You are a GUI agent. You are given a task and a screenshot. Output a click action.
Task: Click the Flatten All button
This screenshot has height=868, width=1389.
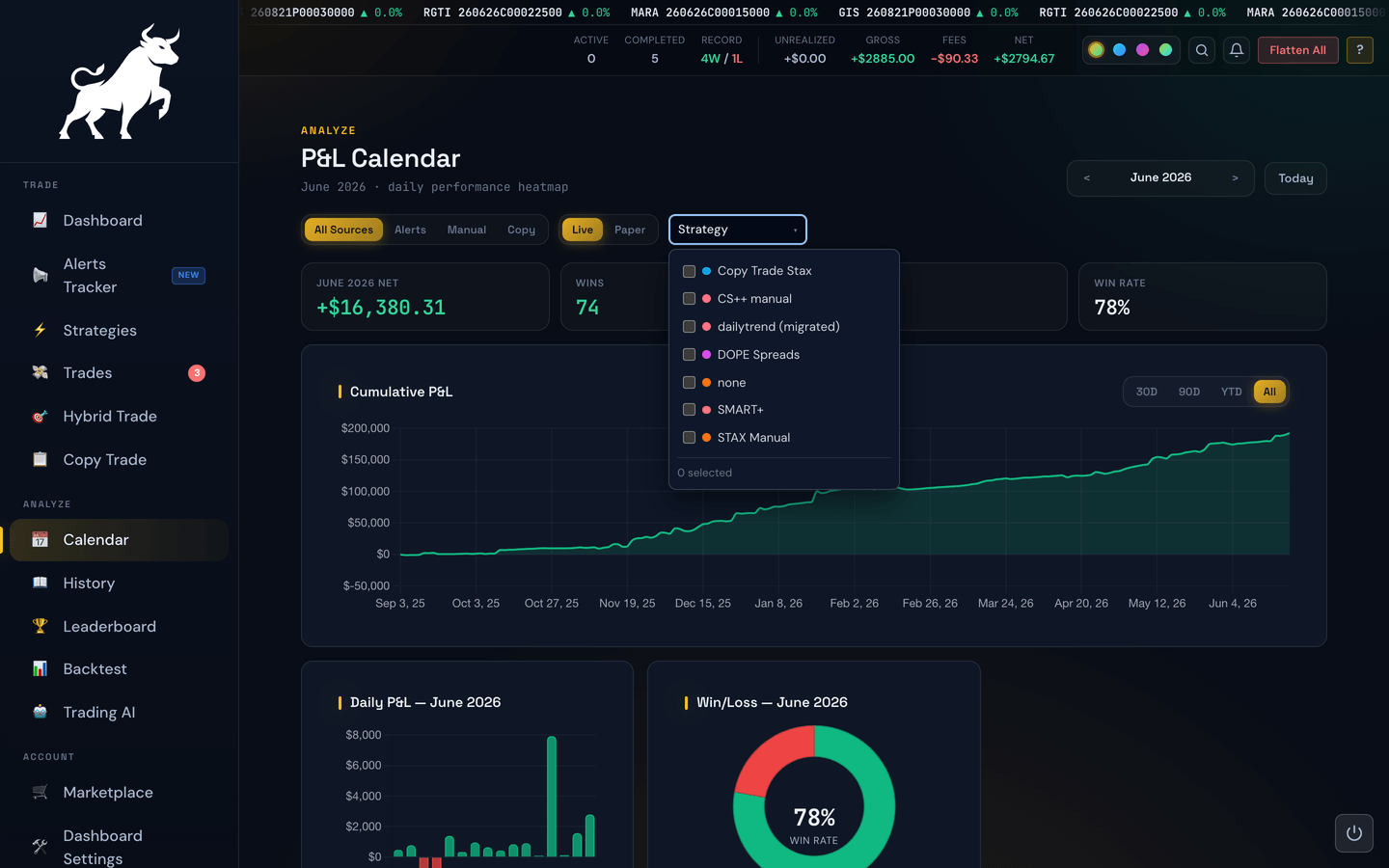point(1298,50)
